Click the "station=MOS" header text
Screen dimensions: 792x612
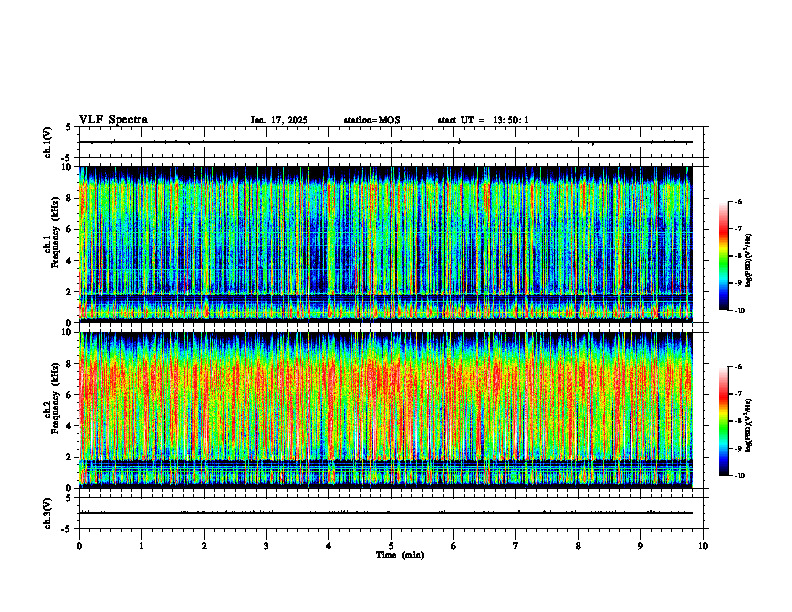(x=372, y=120)
